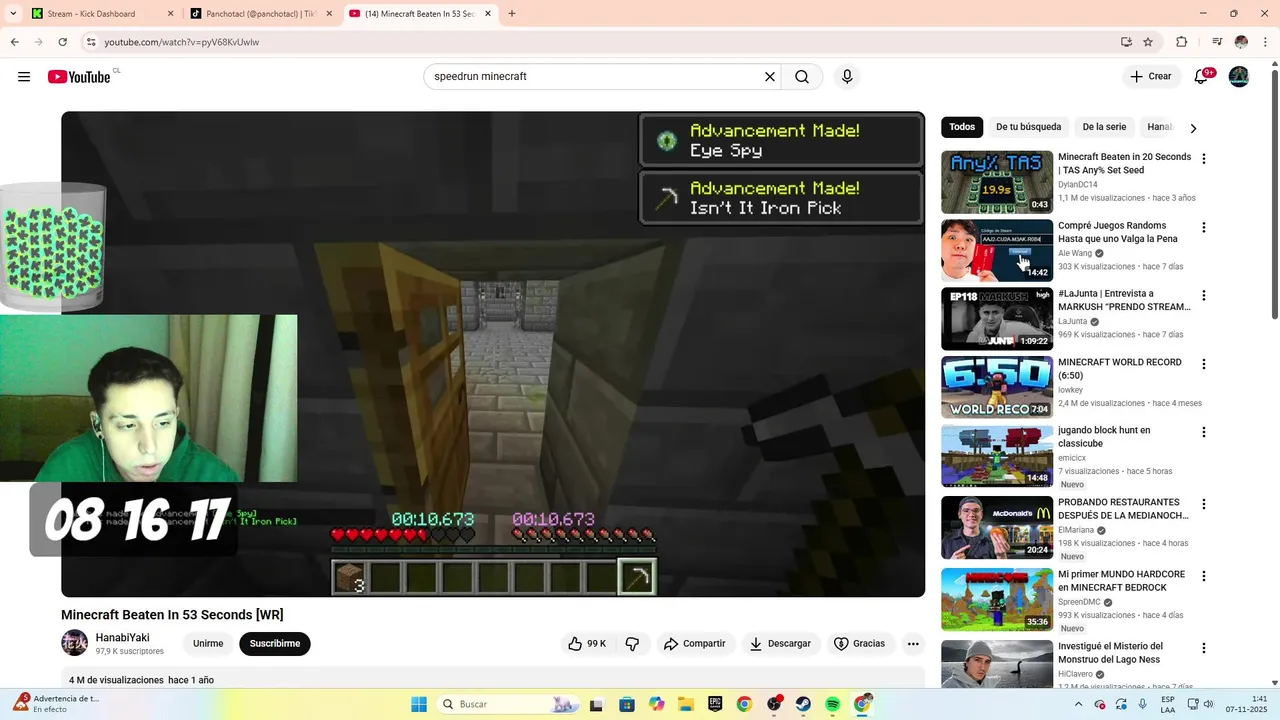The height and width of the screenshot is (720, 1280).
Task: Open more actions menu below video
Action: pos(913,644)
